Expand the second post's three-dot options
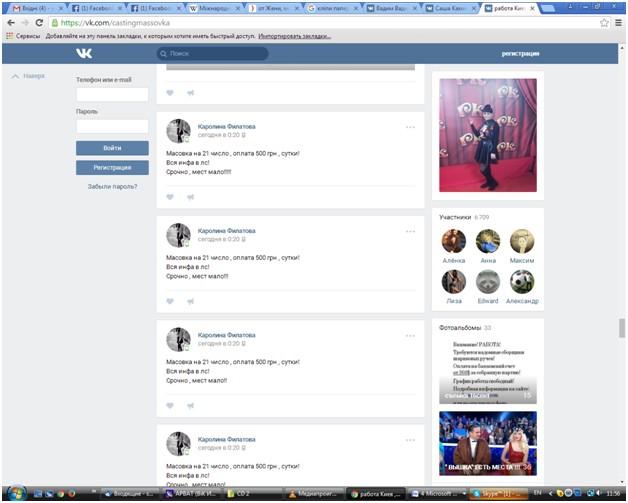Image resolution: width=628 pixels, height=503 pixels. click(410, 231)
